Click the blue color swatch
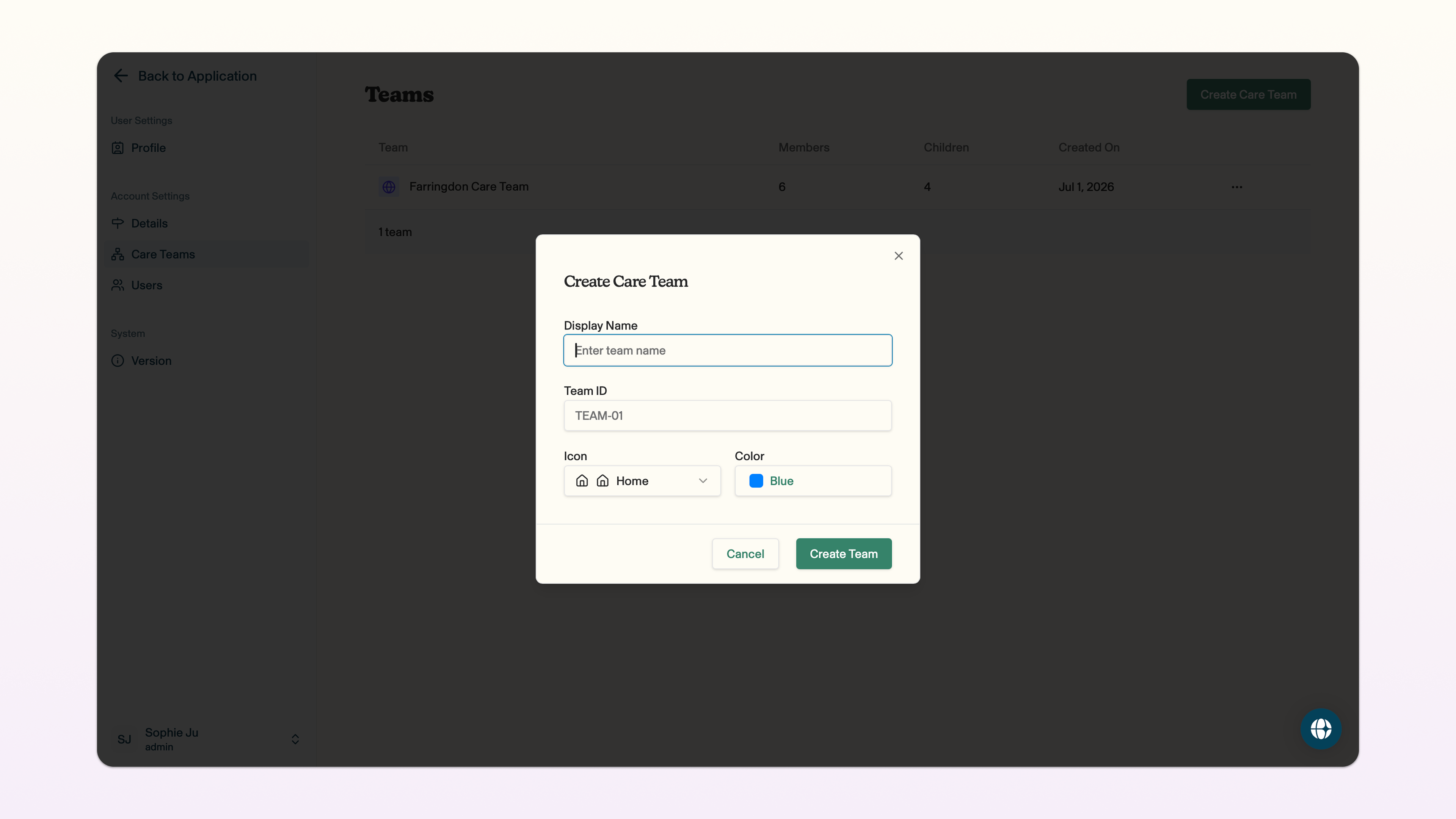 pyautogui.click(x=756, y=480)
